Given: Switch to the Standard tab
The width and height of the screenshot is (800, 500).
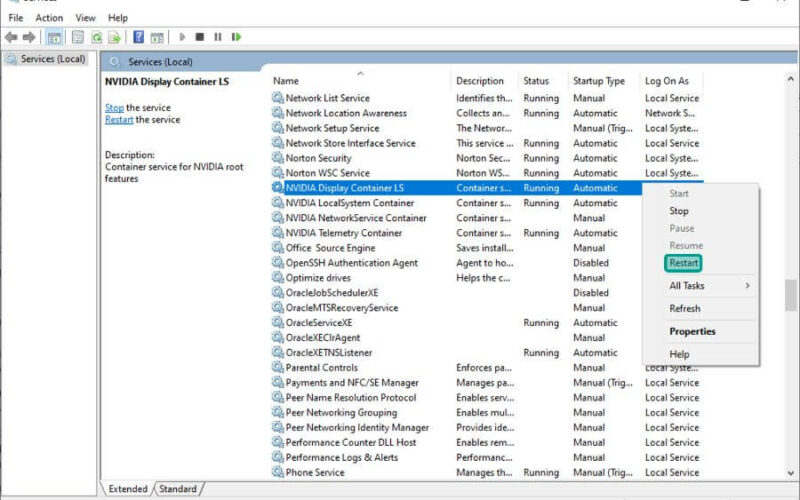Looking at the screenshot, I should click(x=178, y=489).
